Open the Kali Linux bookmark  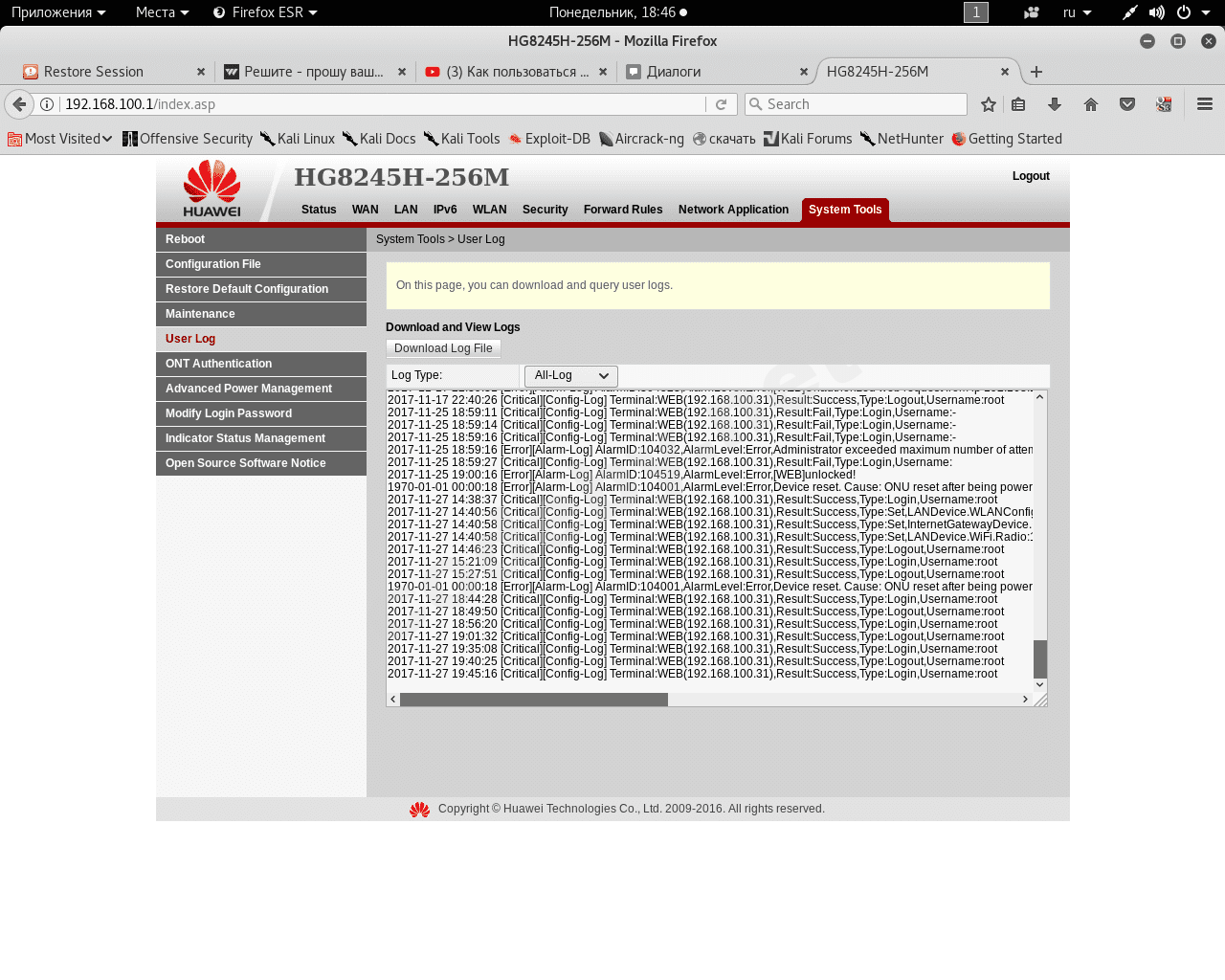point(298,139)
